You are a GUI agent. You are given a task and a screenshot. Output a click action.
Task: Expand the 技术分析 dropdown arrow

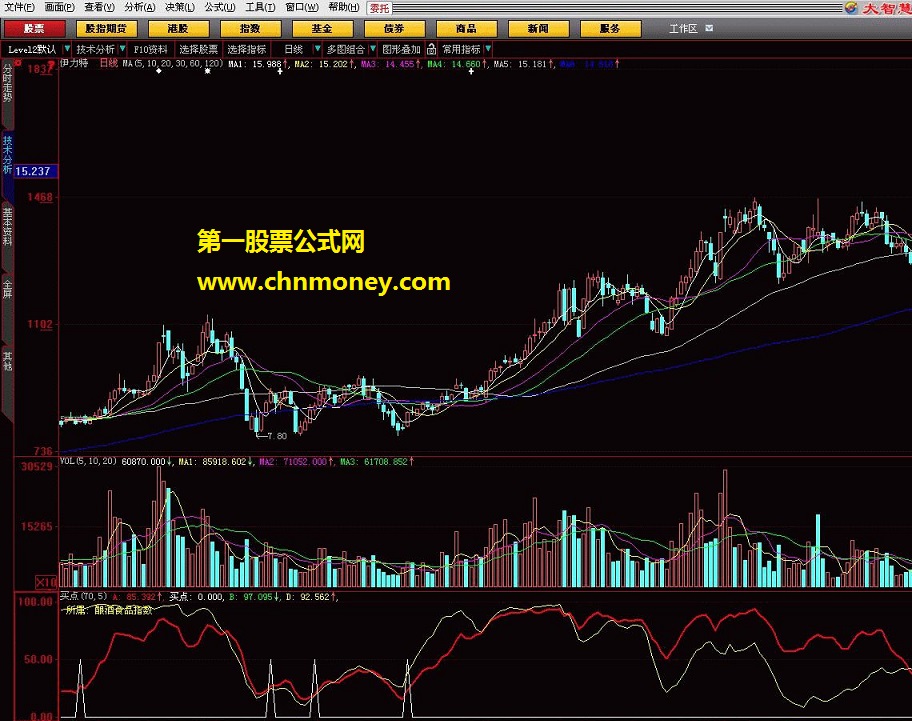click(122, 49)
